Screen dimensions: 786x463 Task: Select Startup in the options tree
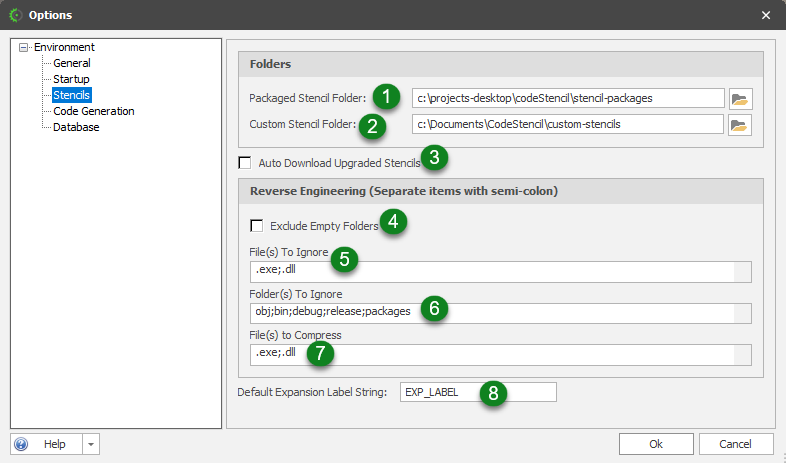(x=71, y=79)
